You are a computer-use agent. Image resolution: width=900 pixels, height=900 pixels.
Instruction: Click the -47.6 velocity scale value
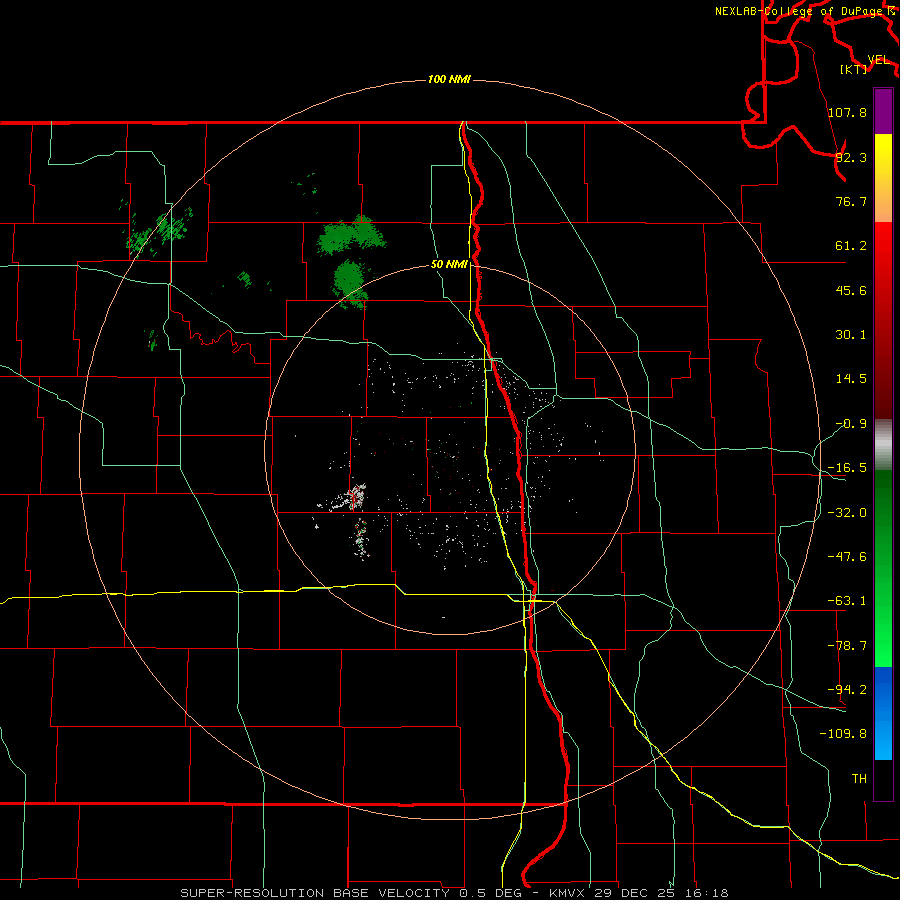847,557
